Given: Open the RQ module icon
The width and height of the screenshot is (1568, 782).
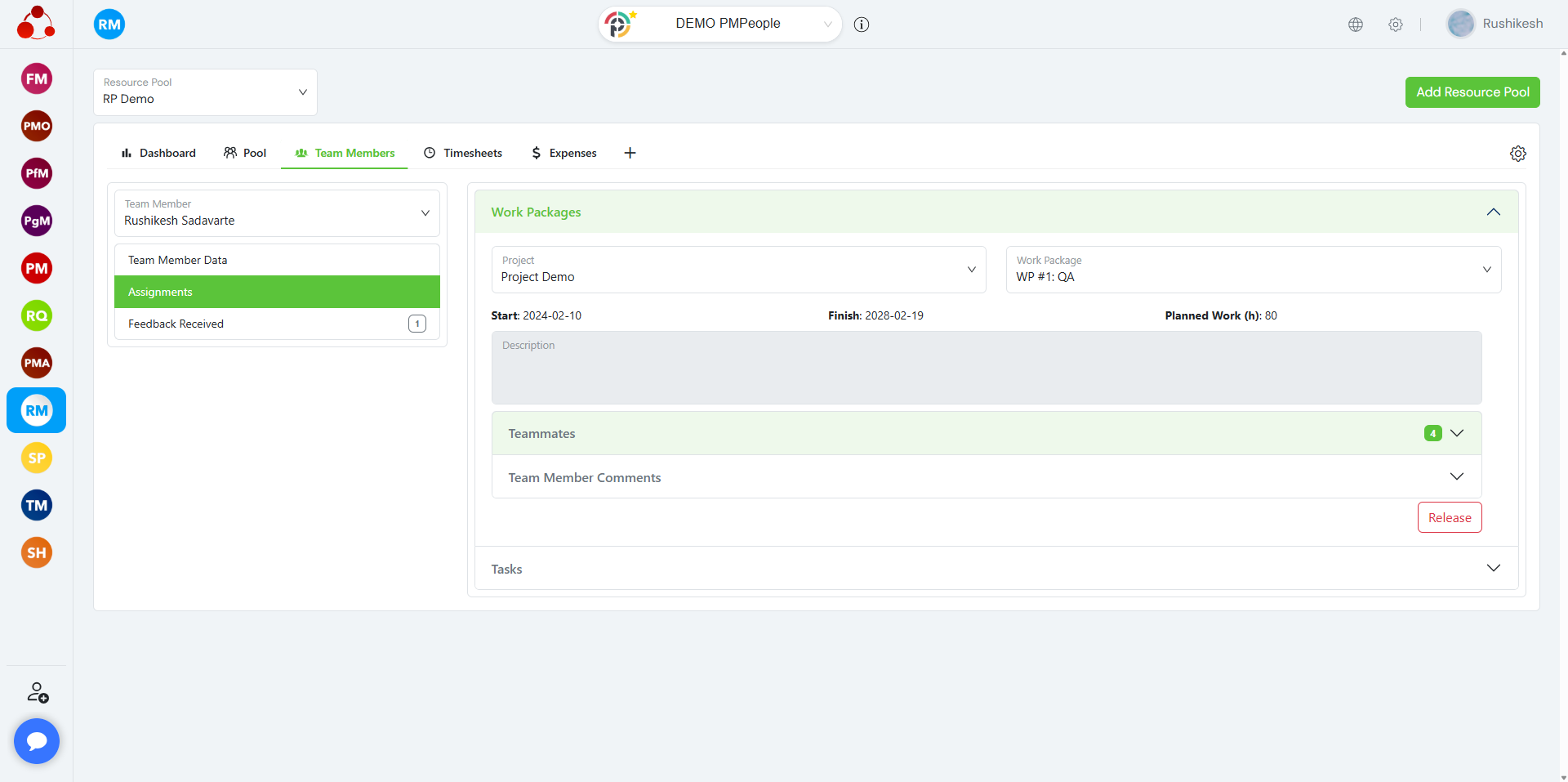Looking at the screenshot, I should (x=37, y=316).
